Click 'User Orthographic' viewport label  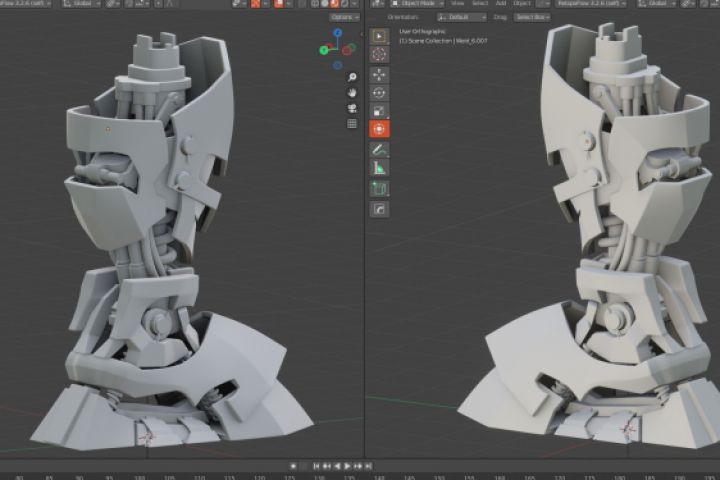pos(422,31)
